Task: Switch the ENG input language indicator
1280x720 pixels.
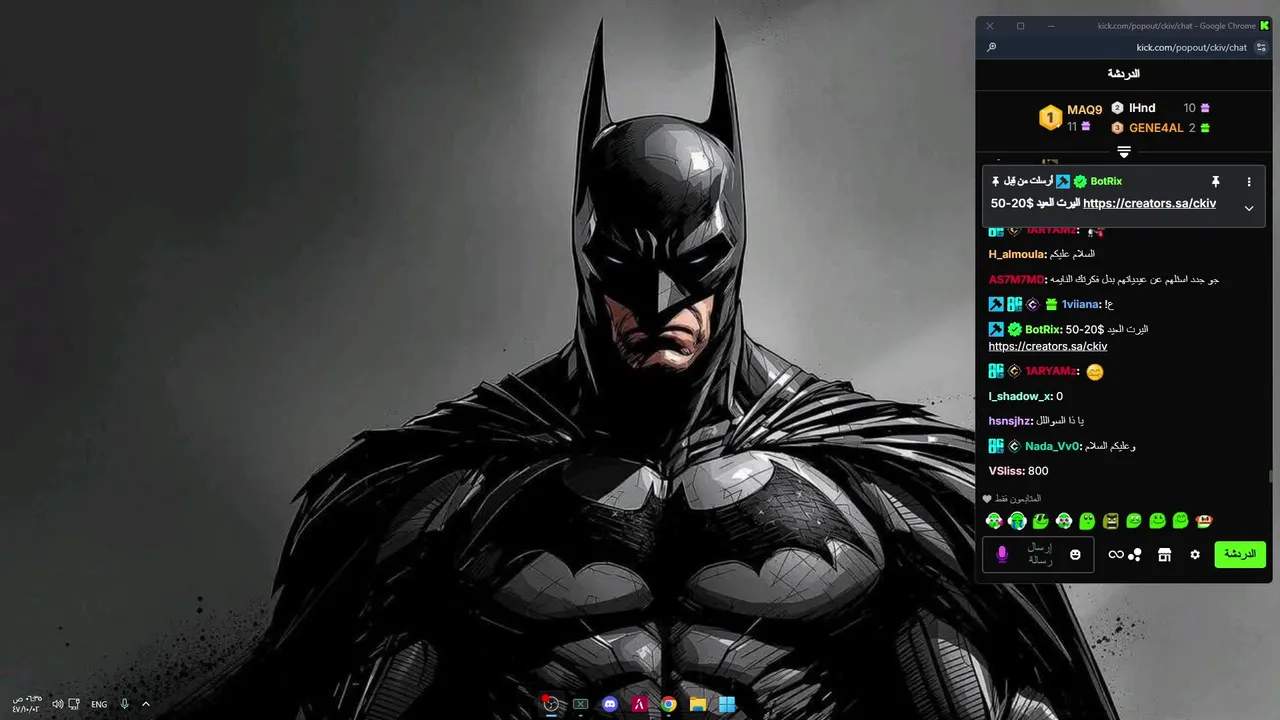Action: pos(99,704)
